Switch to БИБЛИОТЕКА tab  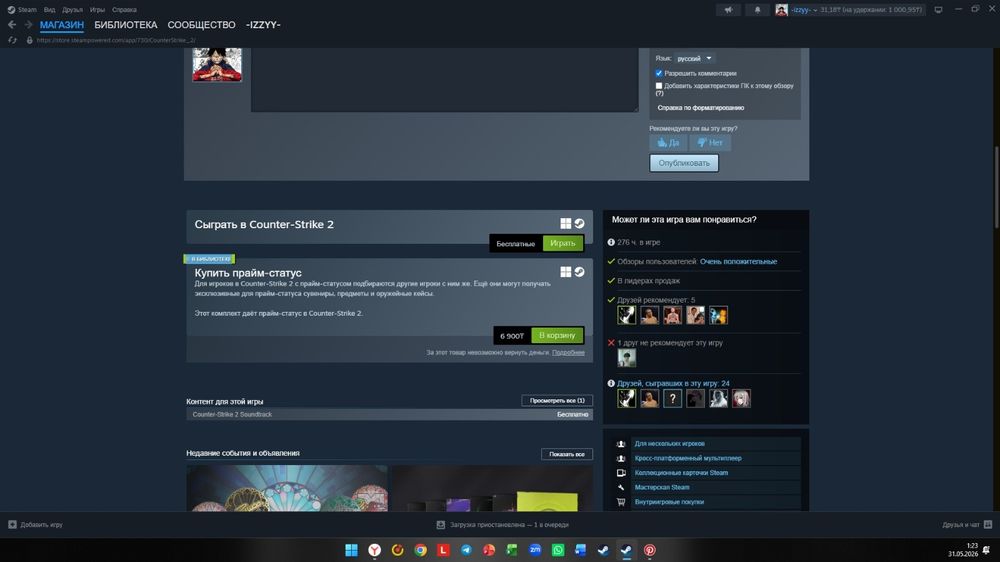126,25
